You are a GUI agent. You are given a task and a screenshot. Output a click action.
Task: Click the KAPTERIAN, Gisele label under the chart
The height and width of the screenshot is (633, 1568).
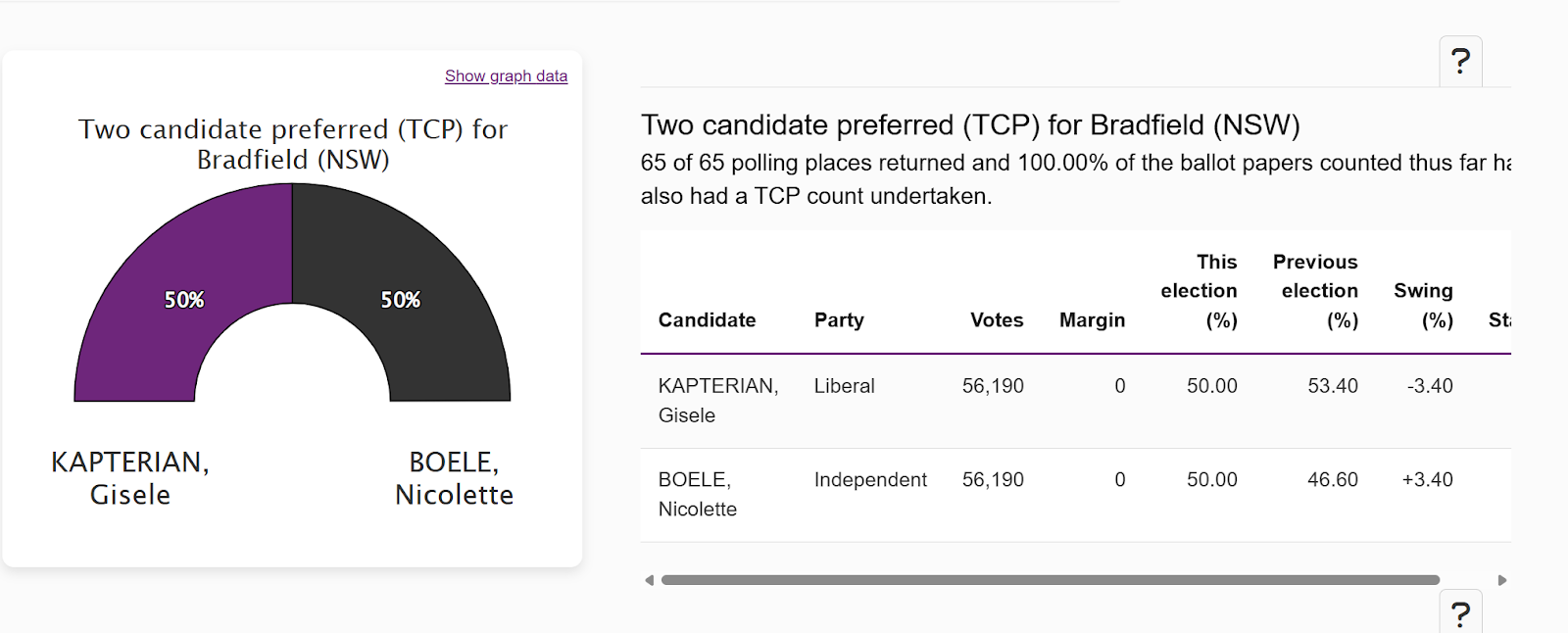click(130, 477)
